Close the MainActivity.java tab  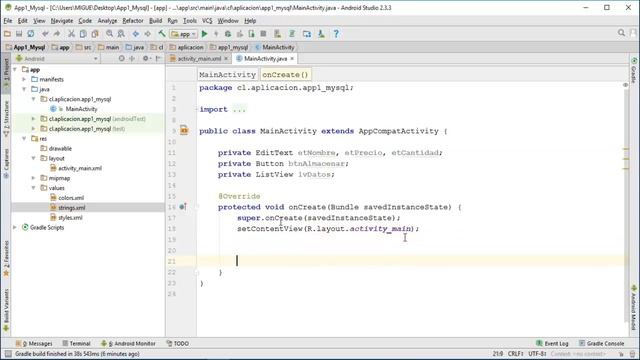(x=292, y=59)
